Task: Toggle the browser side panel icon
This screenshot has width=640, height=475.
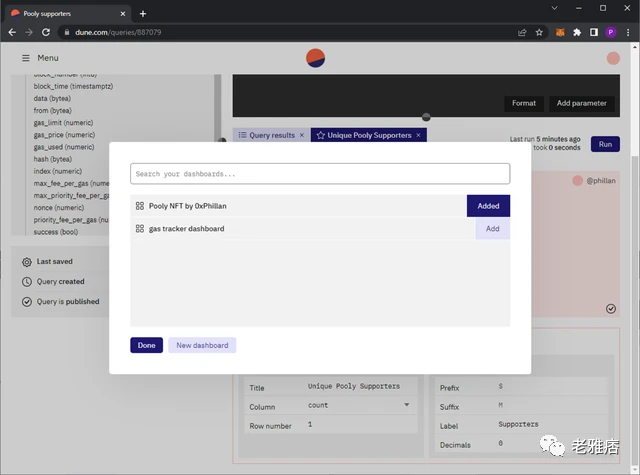Action: pyautogui.click(x=594, y=32)
